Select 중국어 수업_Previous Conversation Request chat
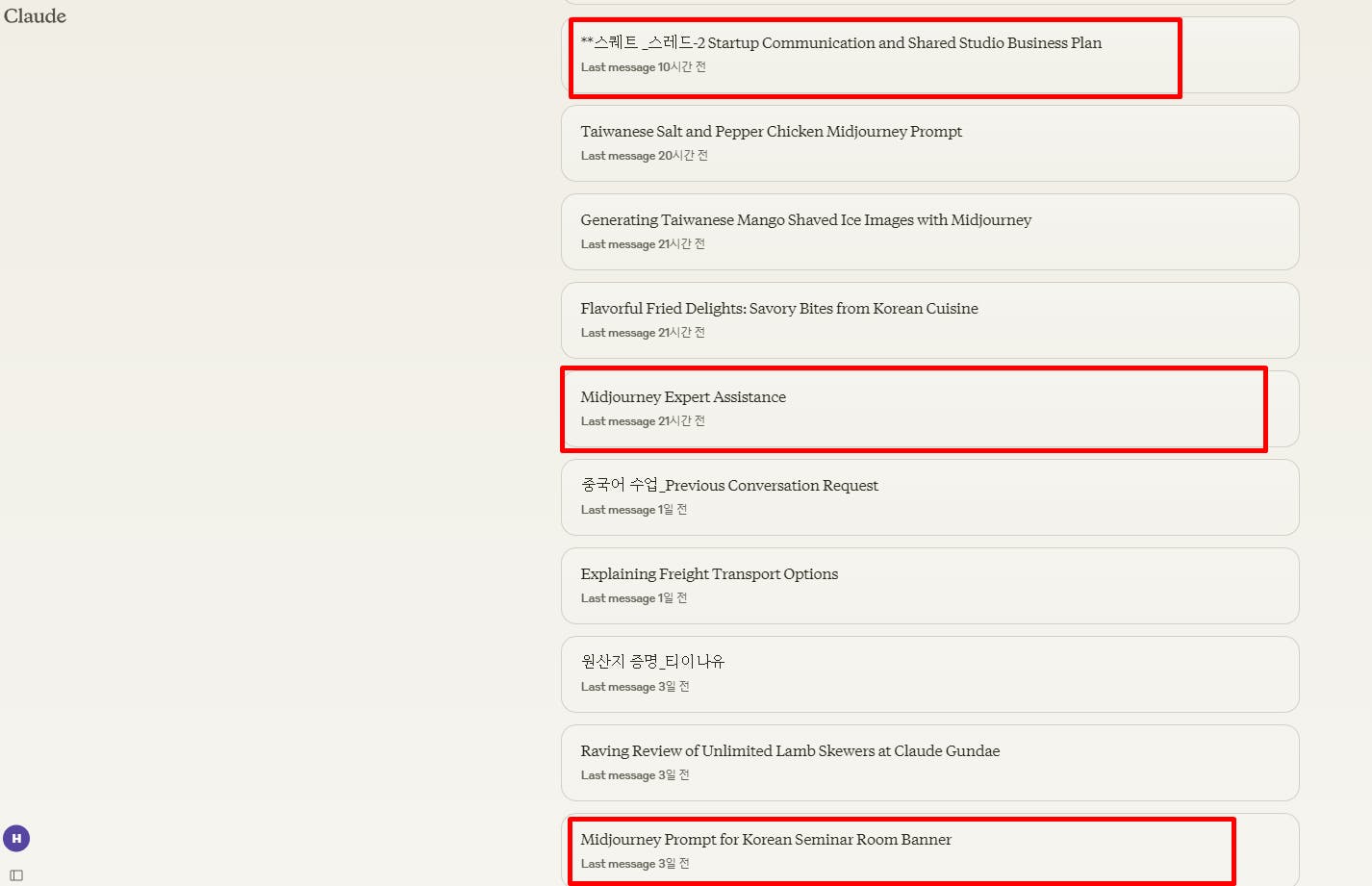The image size is (1372, 886). 930,497
